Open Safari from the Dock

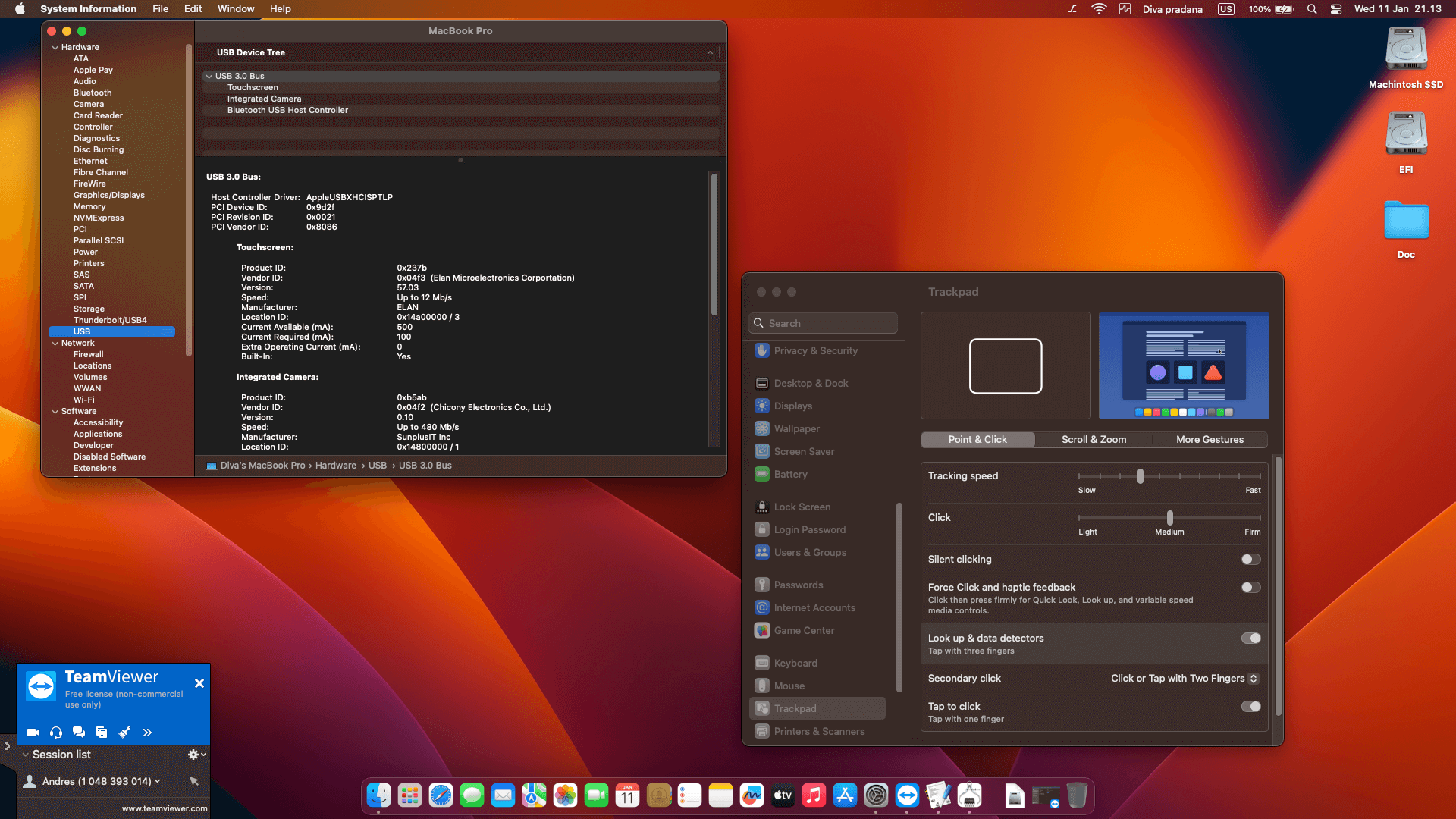(x=441, y=795)
